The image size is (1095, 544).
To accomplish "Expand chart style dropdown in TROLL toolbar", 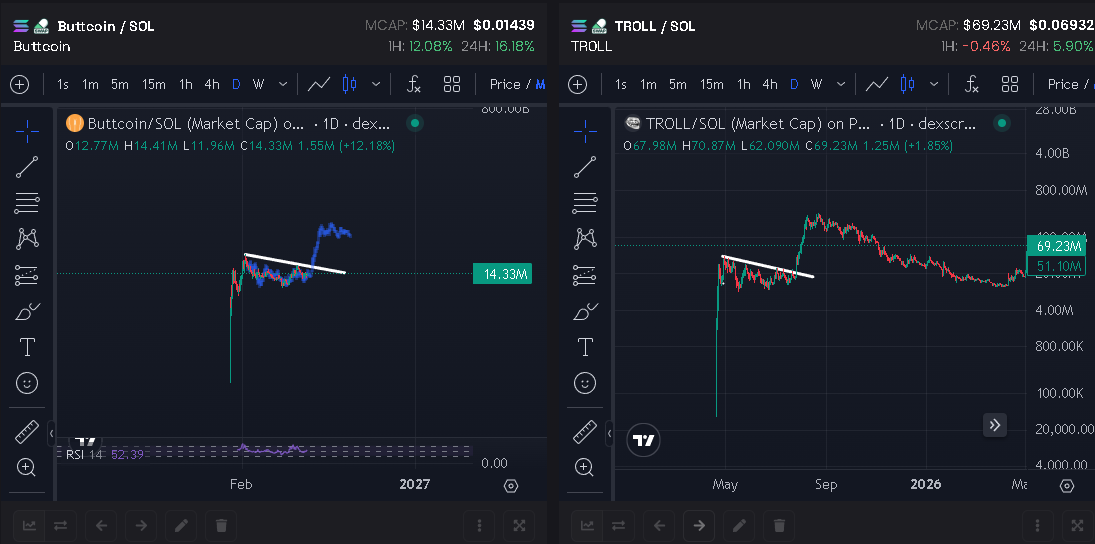I will [934, 84].
